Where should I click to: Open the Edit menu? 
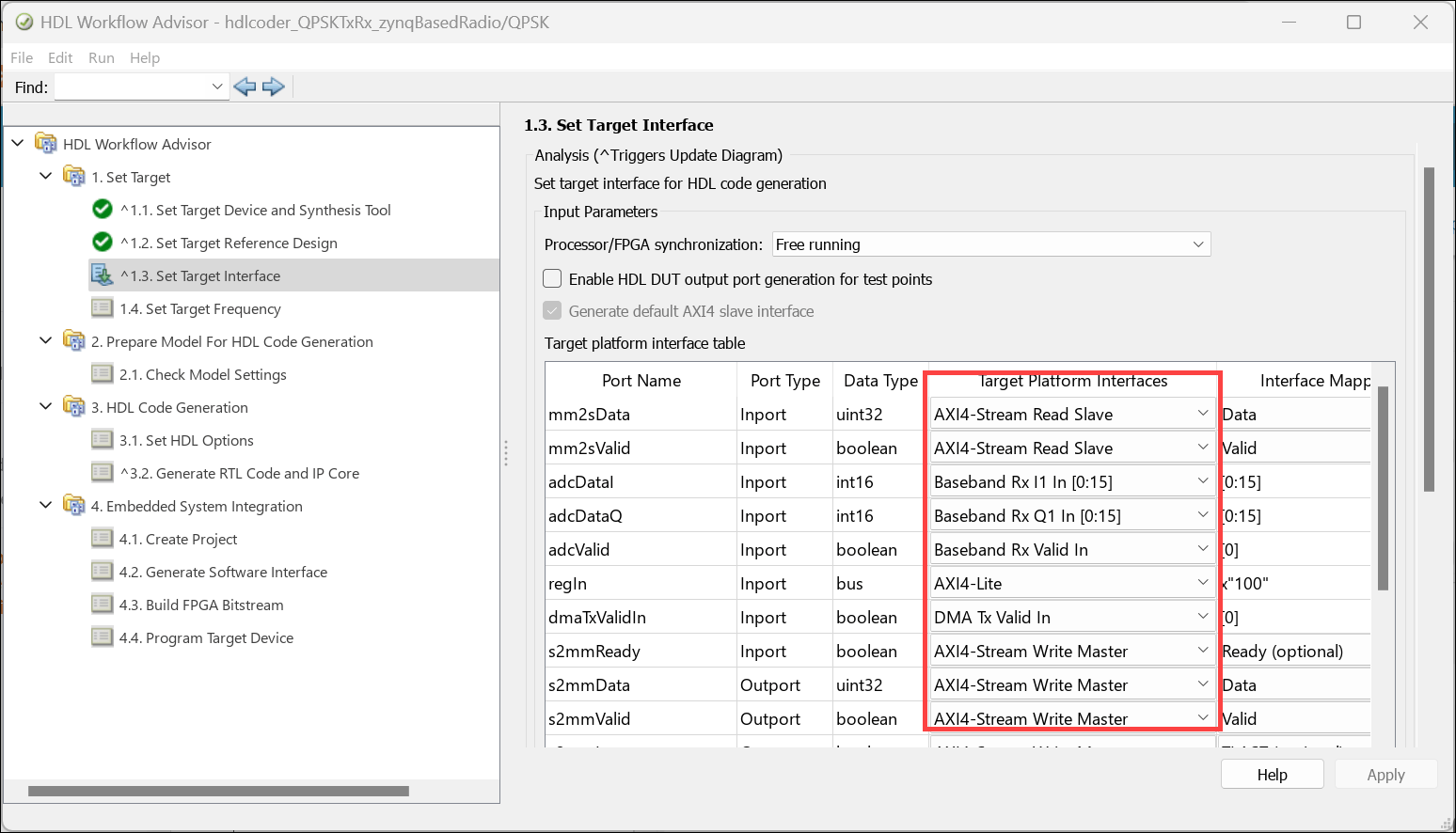(60, 57)
